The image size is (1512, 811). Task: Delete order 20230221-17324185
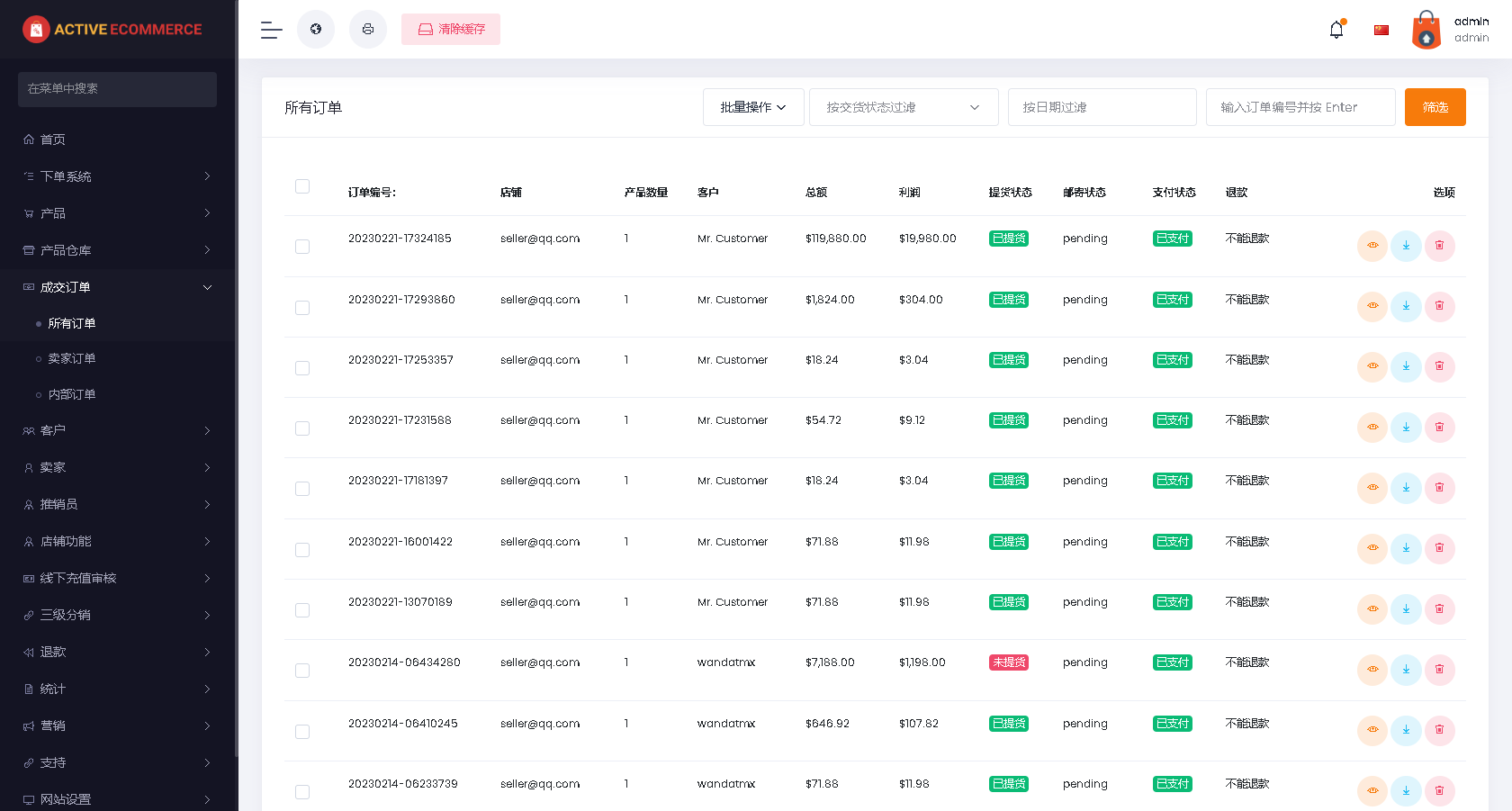pos(1439,246)
